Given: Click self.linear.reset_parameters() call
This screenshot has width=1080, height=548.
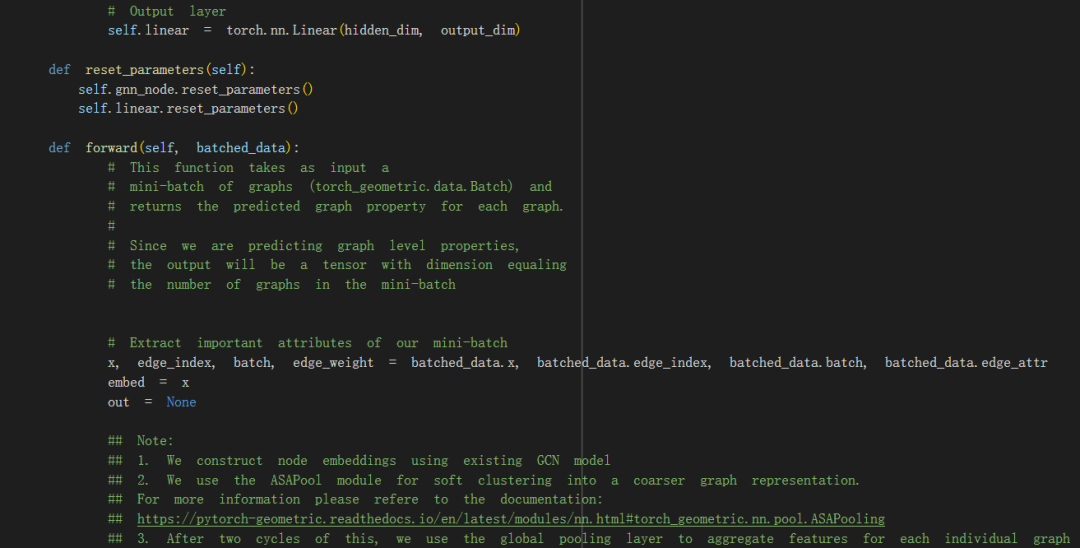Looking at the screenshot, I should pos(188,108).
